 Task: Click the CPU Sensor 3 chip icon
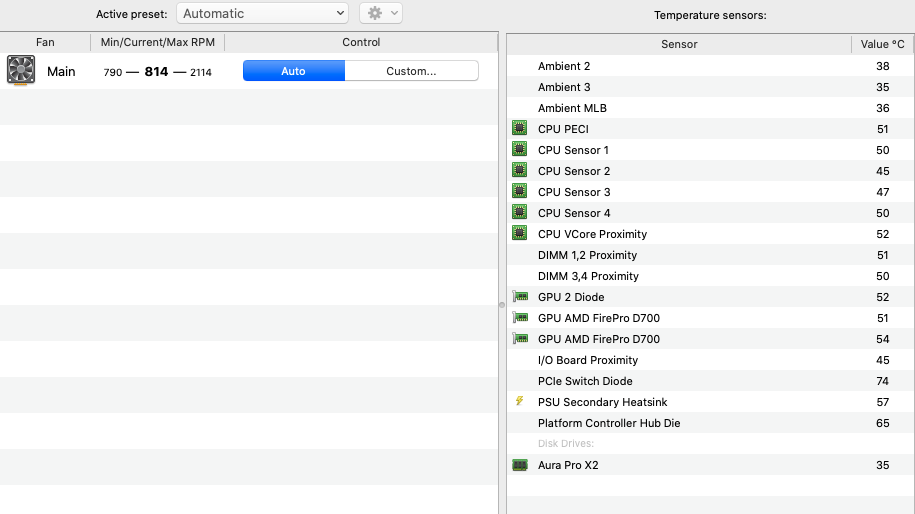(x=519, y=192)
